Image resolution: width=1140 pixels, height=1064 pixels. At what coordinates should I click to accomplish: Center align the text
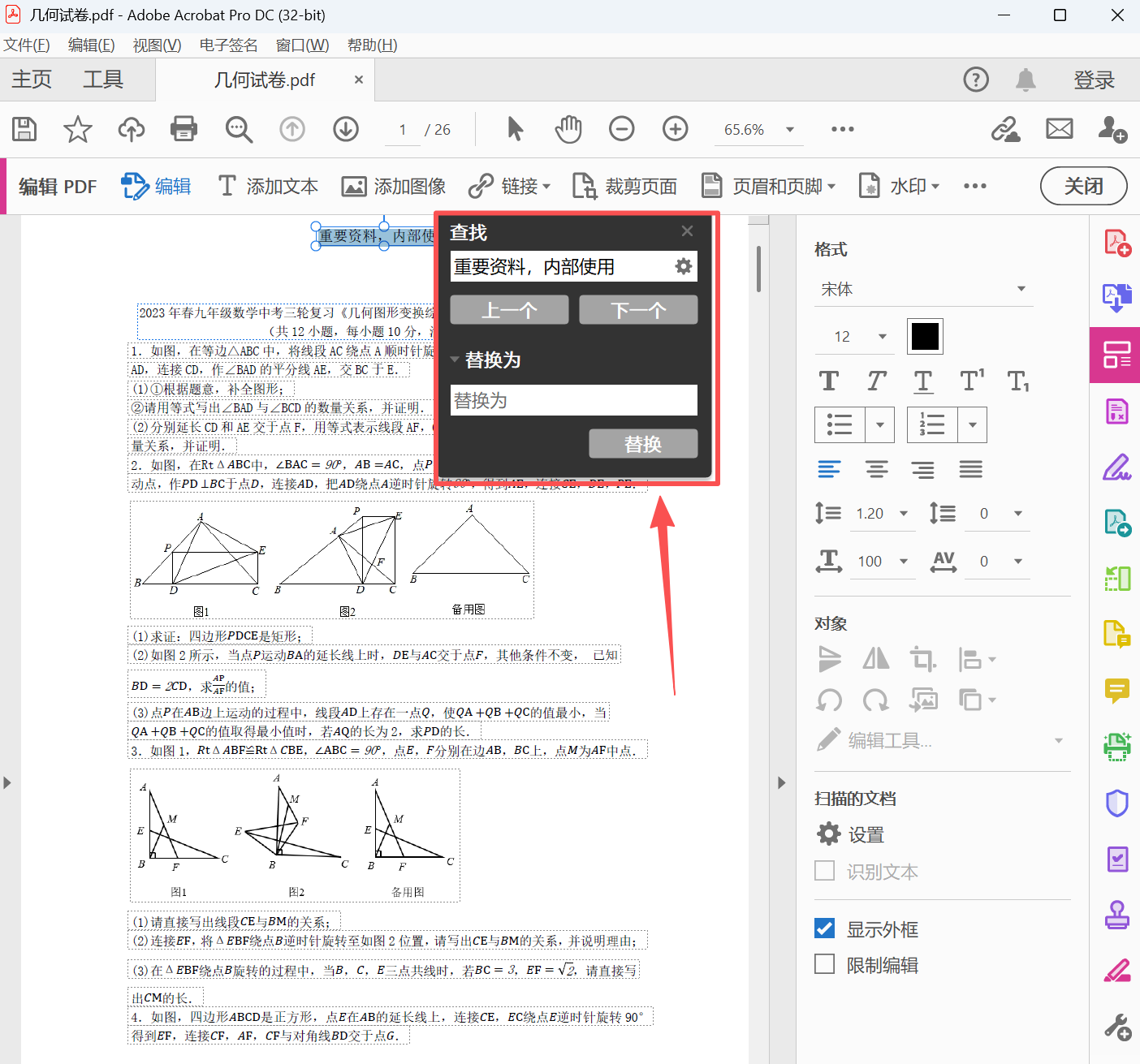coord(876,469)
